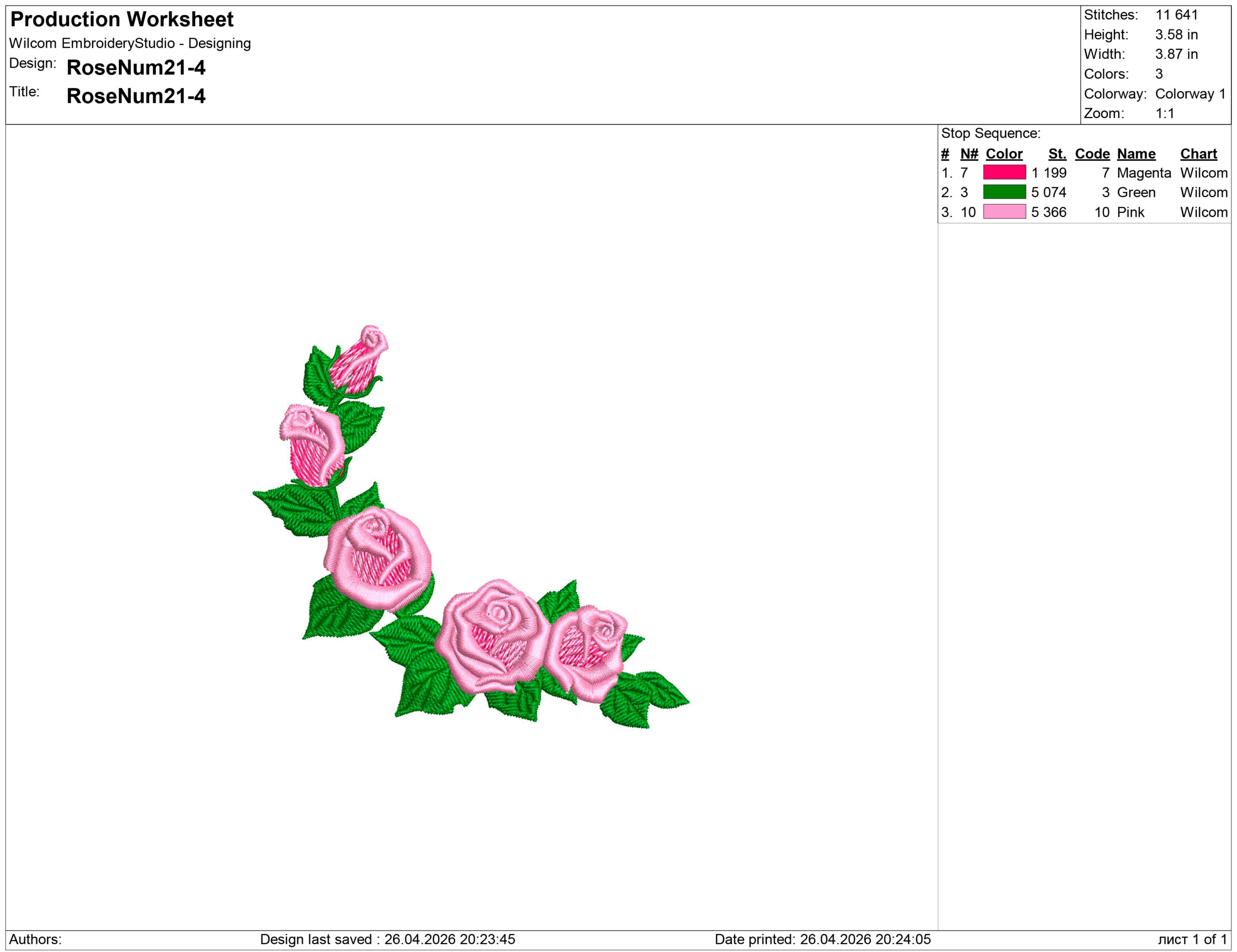Click the Colorway 1 value

click(1190, 93)
